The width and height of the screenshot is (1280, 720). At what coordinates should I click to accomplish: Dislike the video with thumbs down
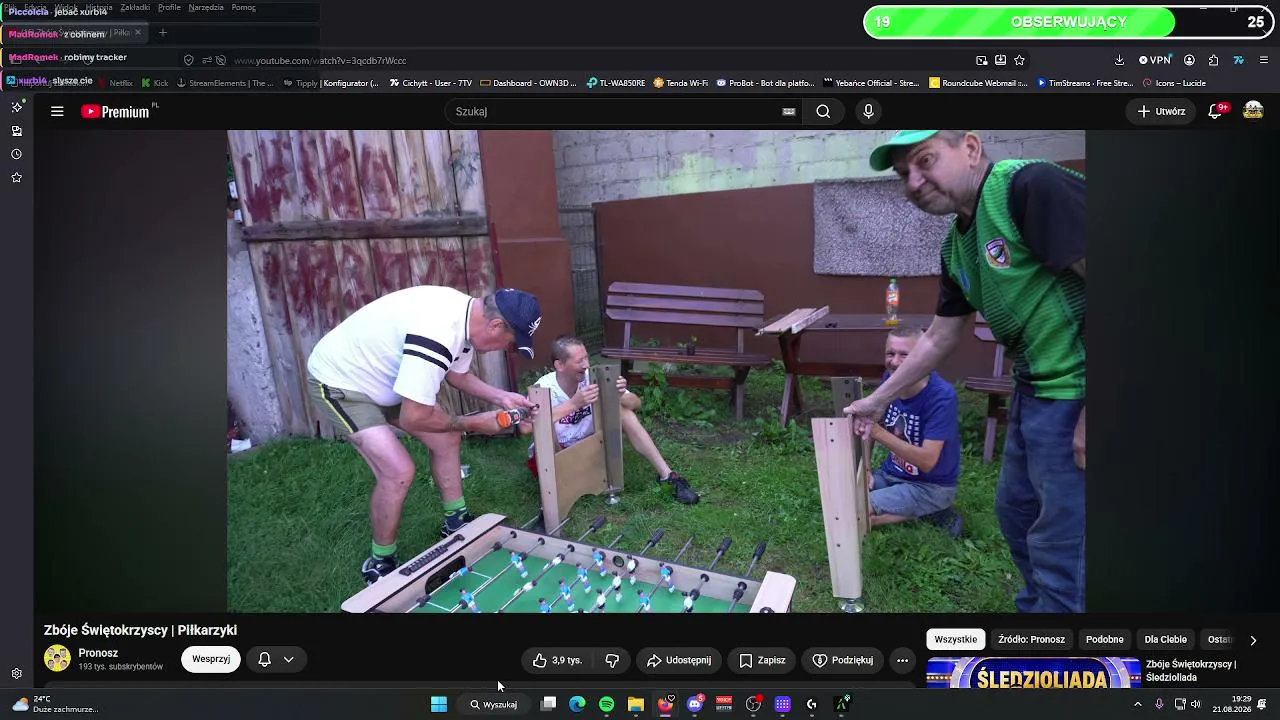coord(612,660)
